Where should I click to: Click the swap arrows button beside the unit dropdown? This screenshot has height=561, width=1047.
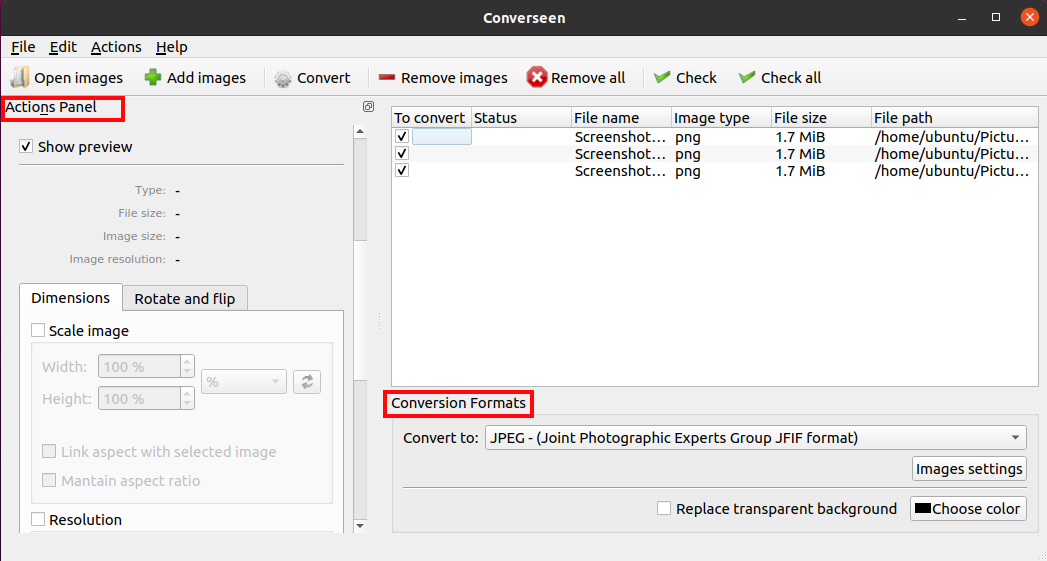[307, 382]
